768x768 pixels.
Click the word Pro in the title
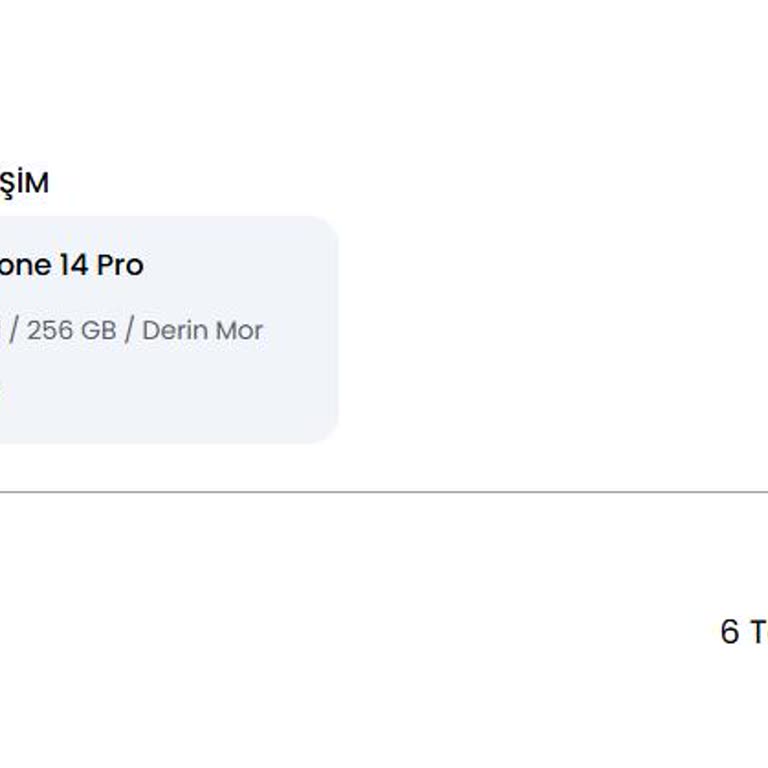pyautogui.click(x=120, y=265)
